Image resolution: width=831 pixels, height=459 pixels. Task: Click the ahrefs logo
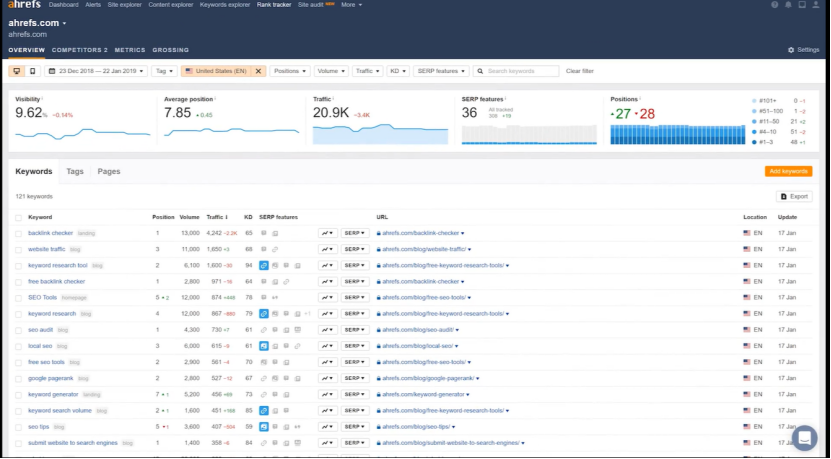click(x=24, y=5)
